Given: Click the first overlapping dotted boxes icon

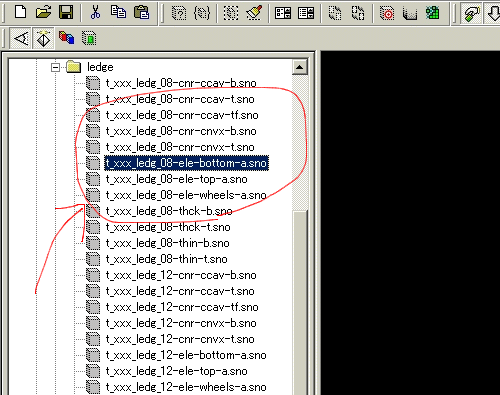Looking at the screenshot, I should point(335,13).
